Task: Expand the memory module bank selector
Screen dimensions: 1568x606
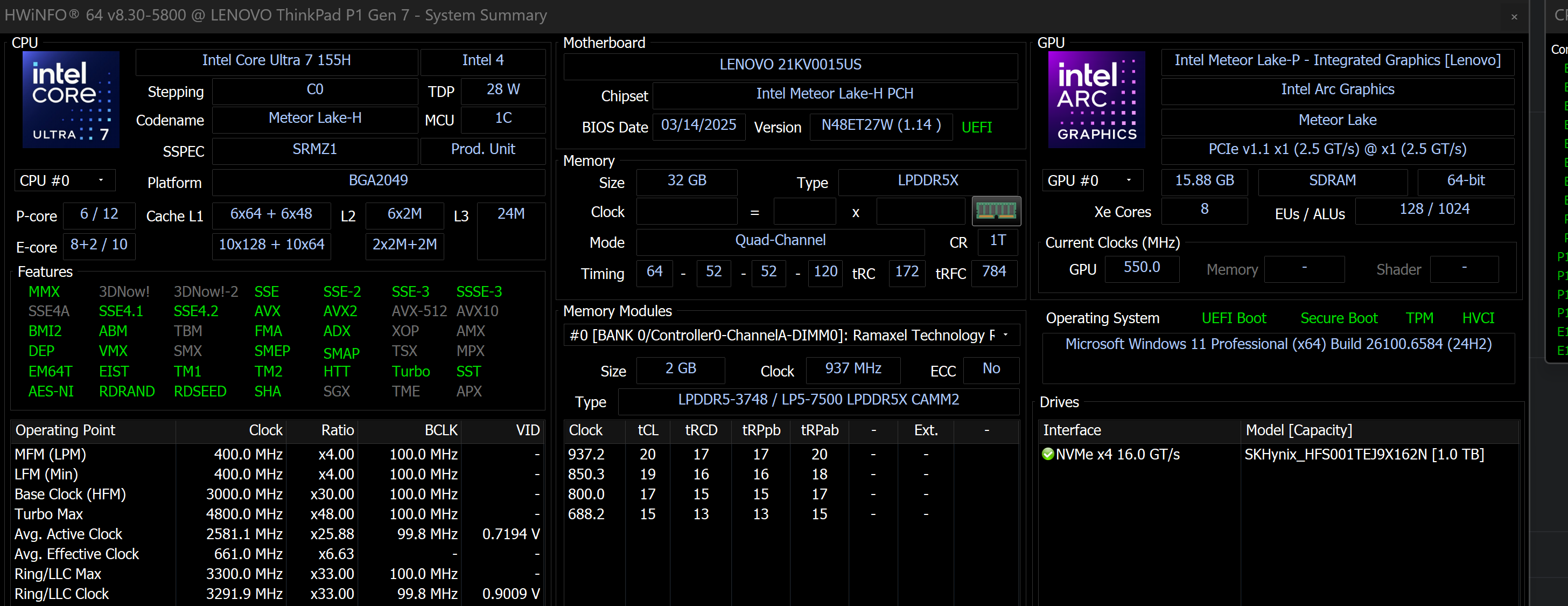Action: (x=1005, y=335)
